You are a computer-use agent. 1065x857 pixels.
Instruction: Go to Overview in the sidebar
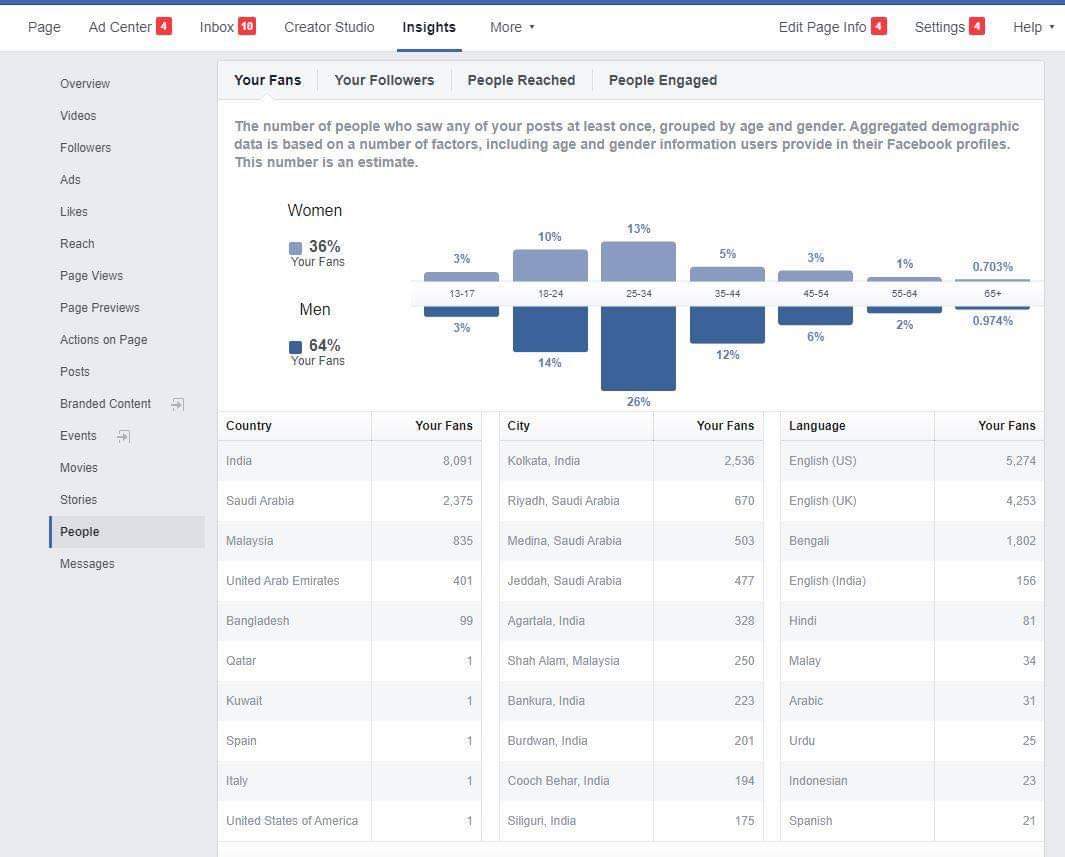[85, 84]
